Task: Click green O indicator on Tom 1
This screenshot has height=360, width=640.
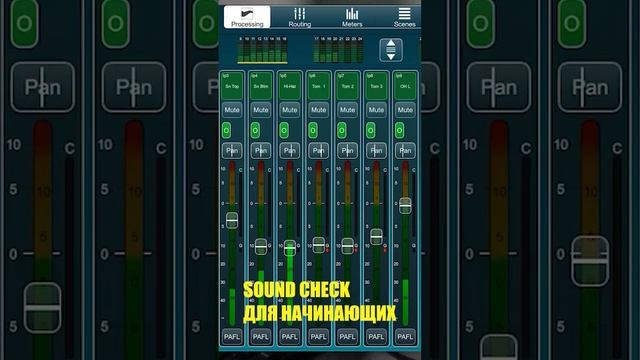Action: click(x=313, y=130)
